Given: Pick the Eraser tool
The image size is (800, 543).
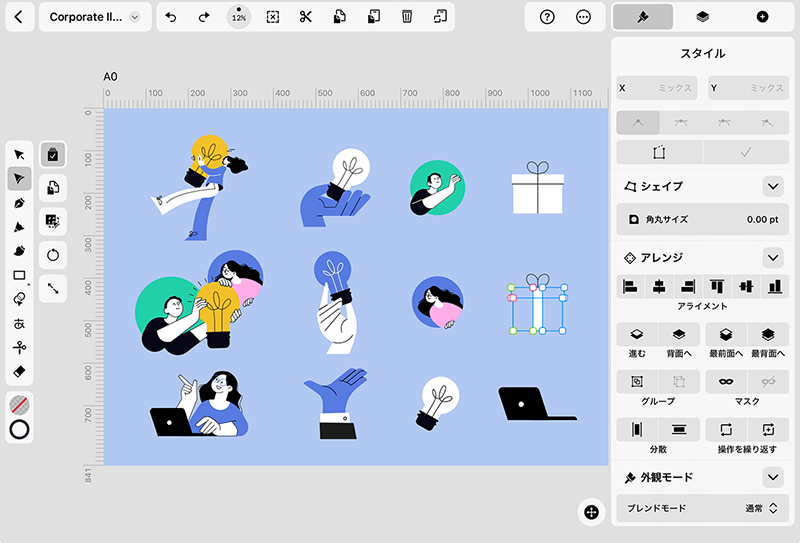Looking at the screenshot, I should coord(19,372).
